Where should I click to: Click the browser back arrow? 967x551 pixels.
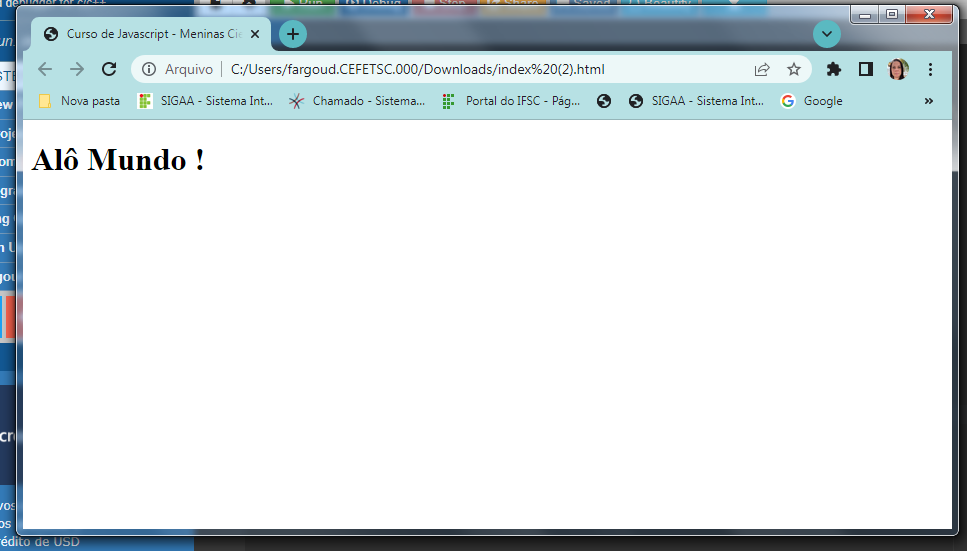(44, 69)
